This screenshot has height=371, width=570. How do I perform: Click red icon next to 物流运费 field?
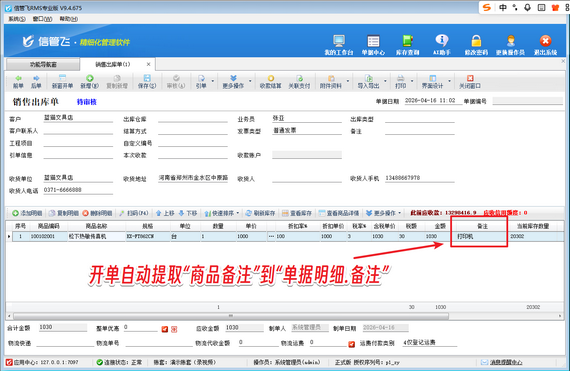point(351,344)
